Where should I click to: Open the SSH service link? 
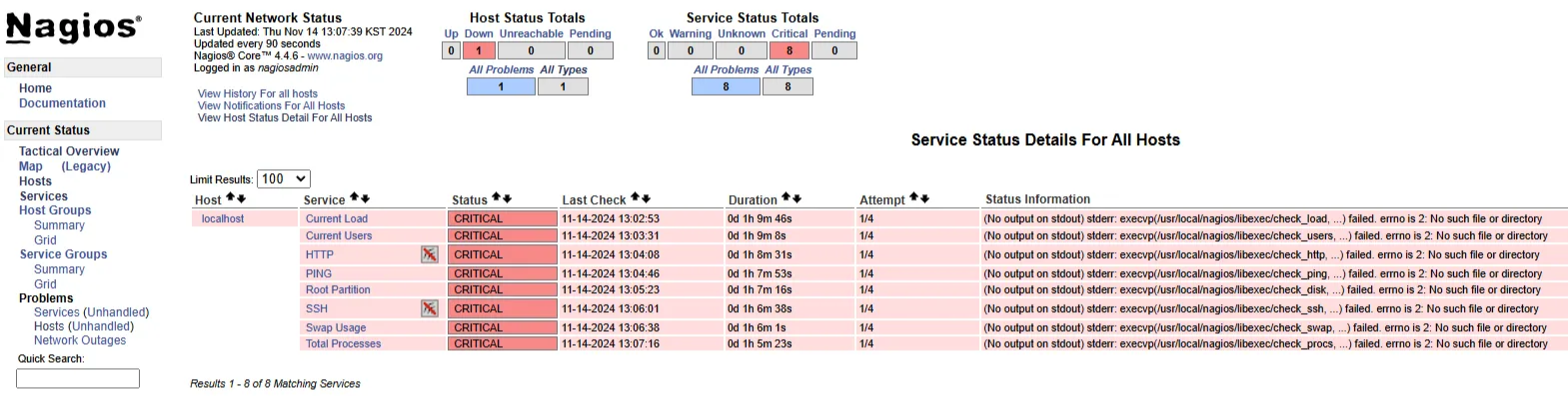click(317, 309)
